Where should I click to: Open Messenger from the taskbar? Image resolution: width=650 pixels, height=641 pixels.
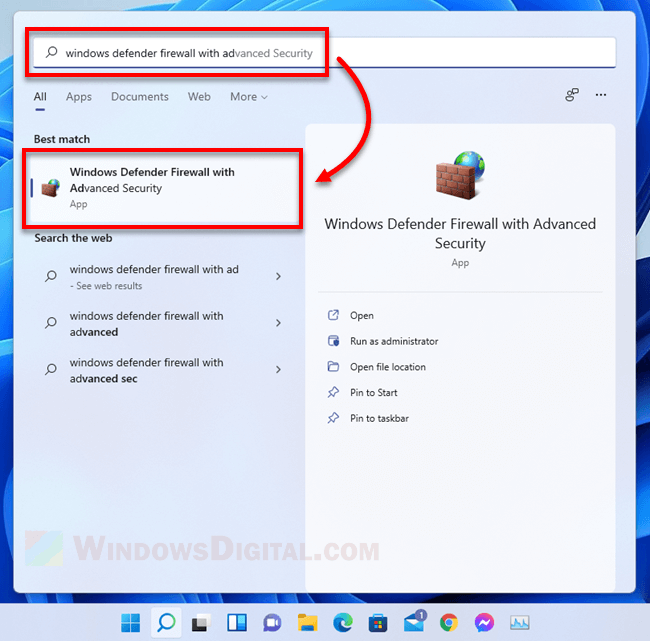[484, 623]
